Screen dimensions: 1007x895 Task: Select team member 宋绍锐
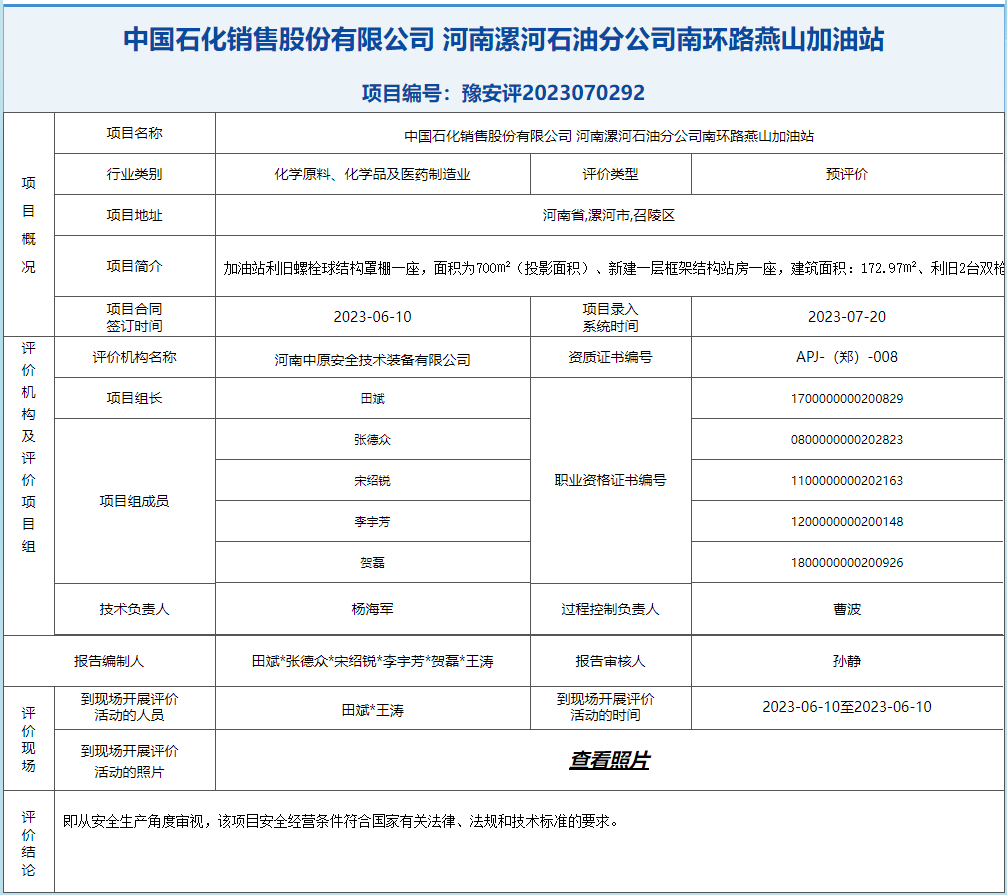[372, 481]
